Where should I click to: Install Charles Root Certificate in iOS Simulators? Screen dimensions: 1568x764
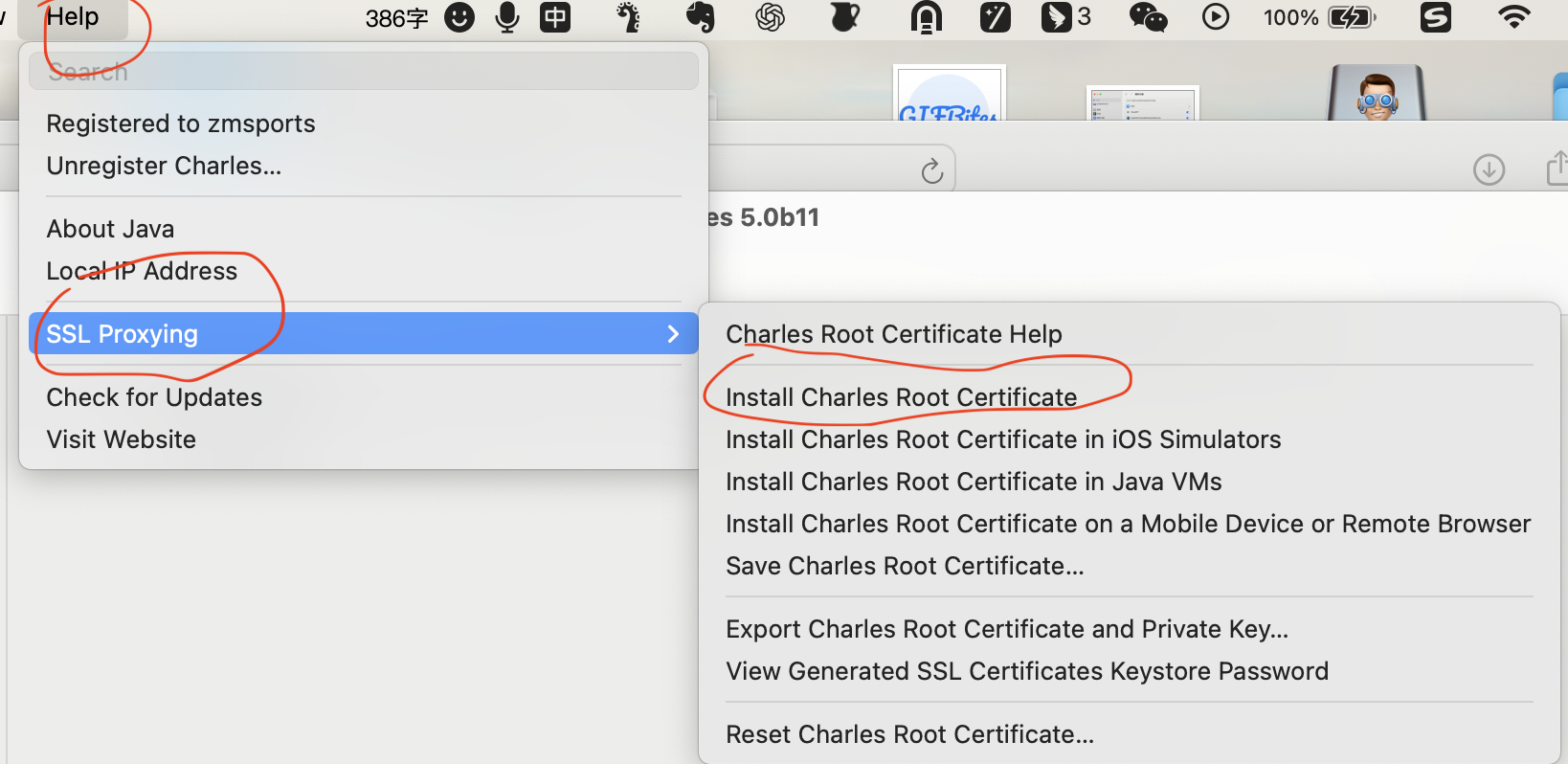pos(1003,439)
